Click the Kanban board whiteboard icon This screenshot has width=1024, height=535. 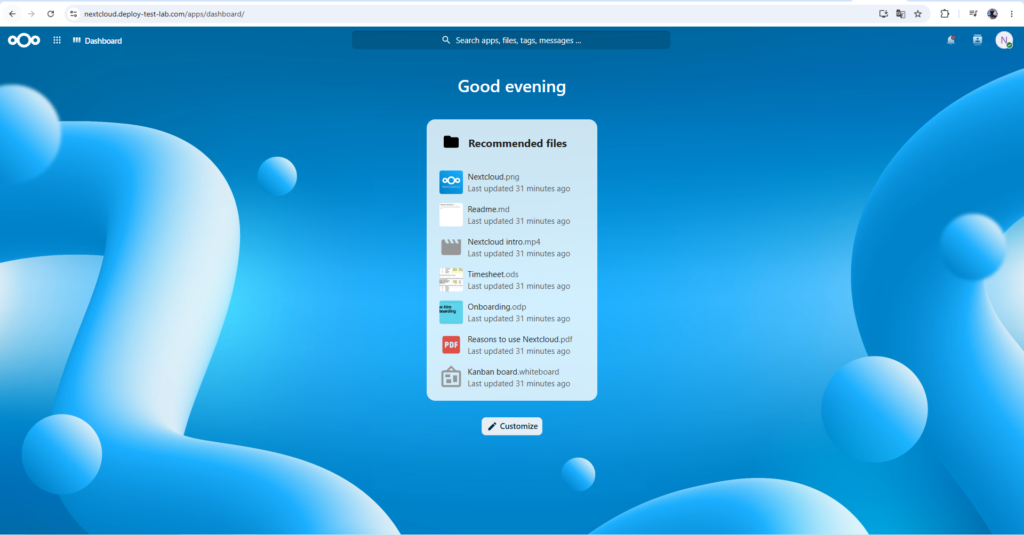pos(451,378)
